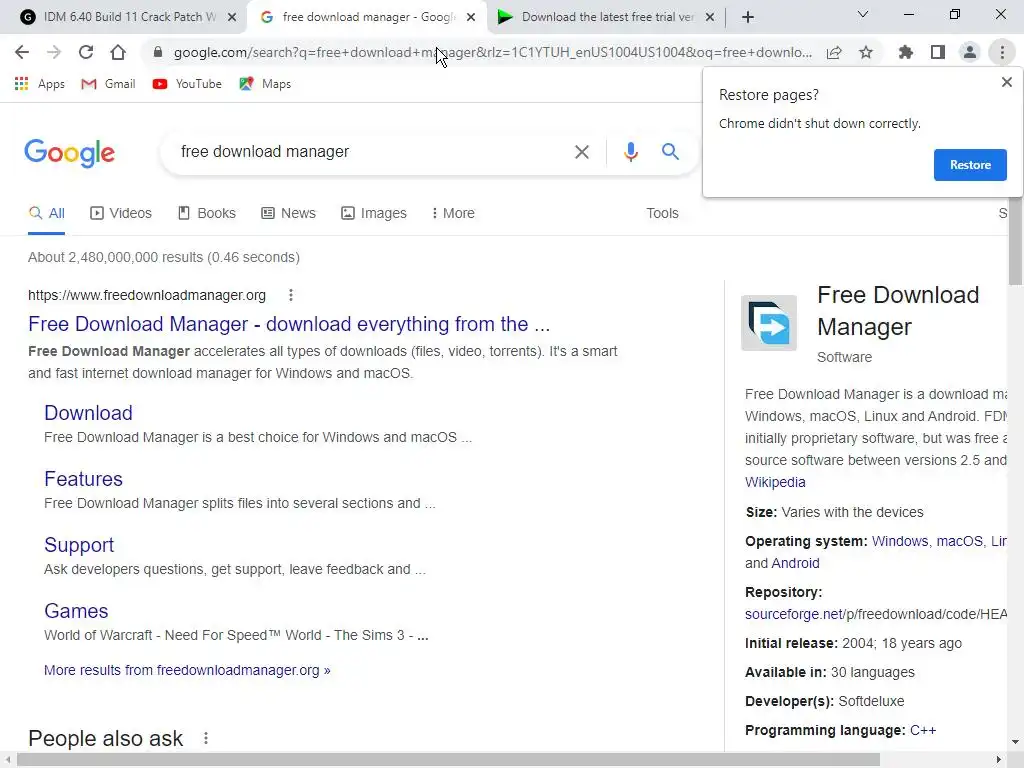Open the Android operating system link
This screenshot has width=1024, height=768.
pyautogui.click(x=795, y=564)
